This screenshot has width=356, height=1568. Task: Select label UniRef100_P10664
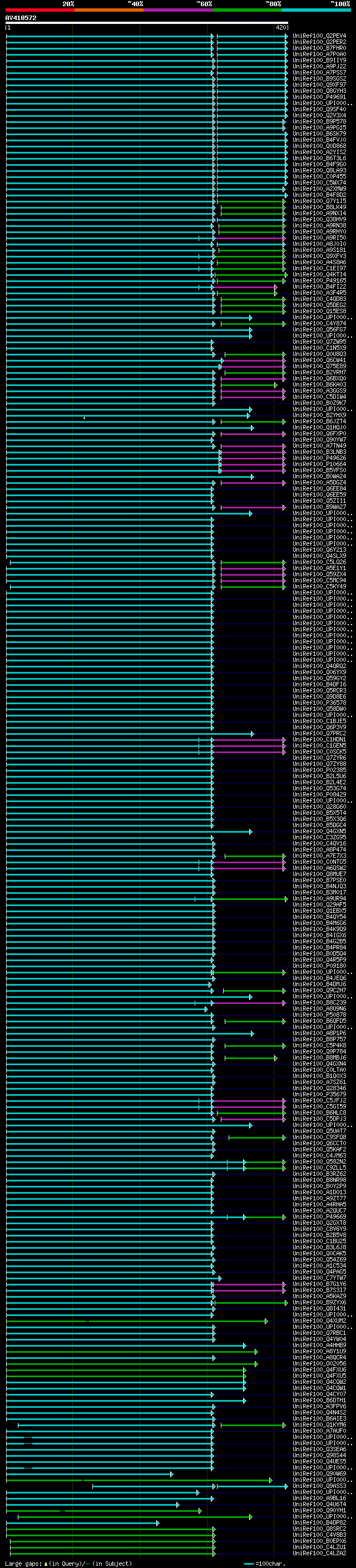point(319,464)
